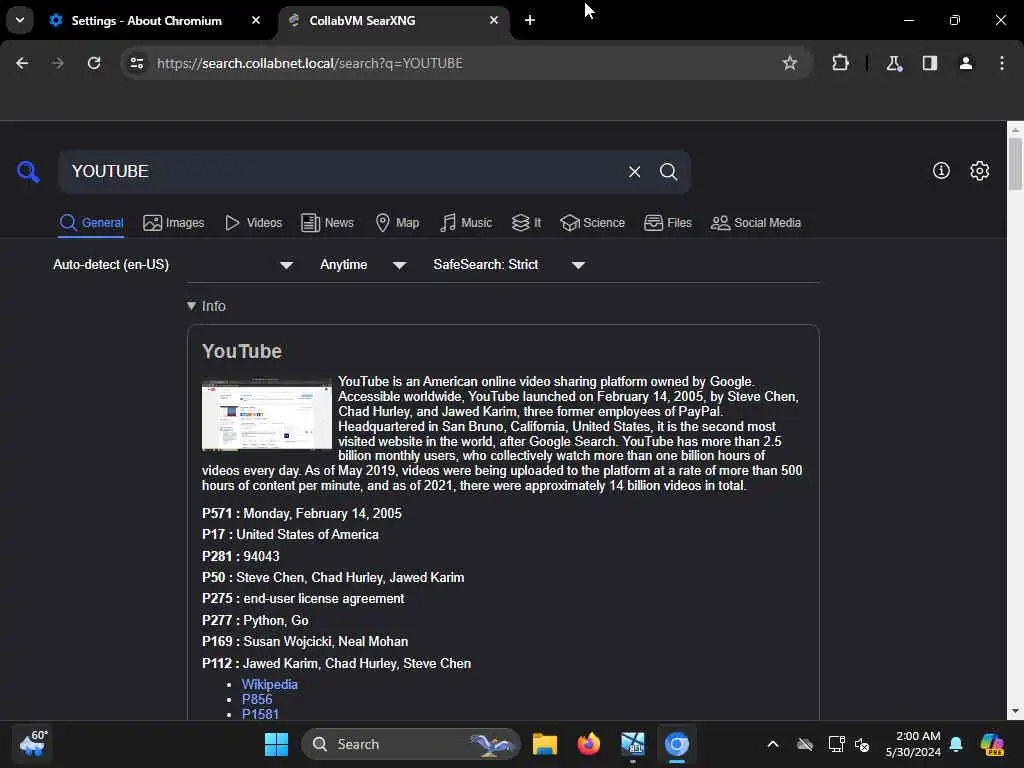Switch to Map search category

pos(398,223)
